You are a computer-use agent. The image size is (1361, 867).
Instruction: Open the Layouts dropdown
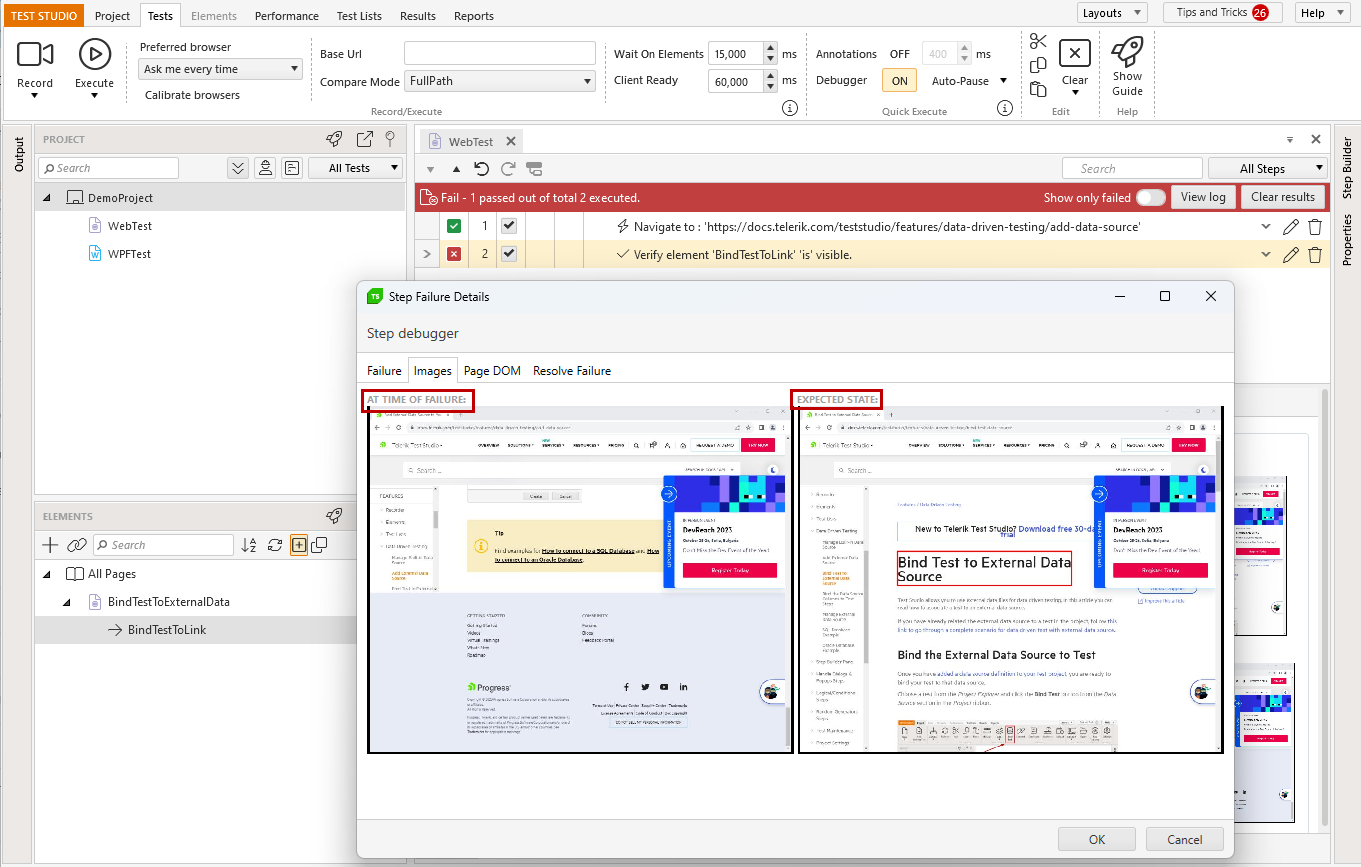pyautogui.click(x=1112, y=13)
